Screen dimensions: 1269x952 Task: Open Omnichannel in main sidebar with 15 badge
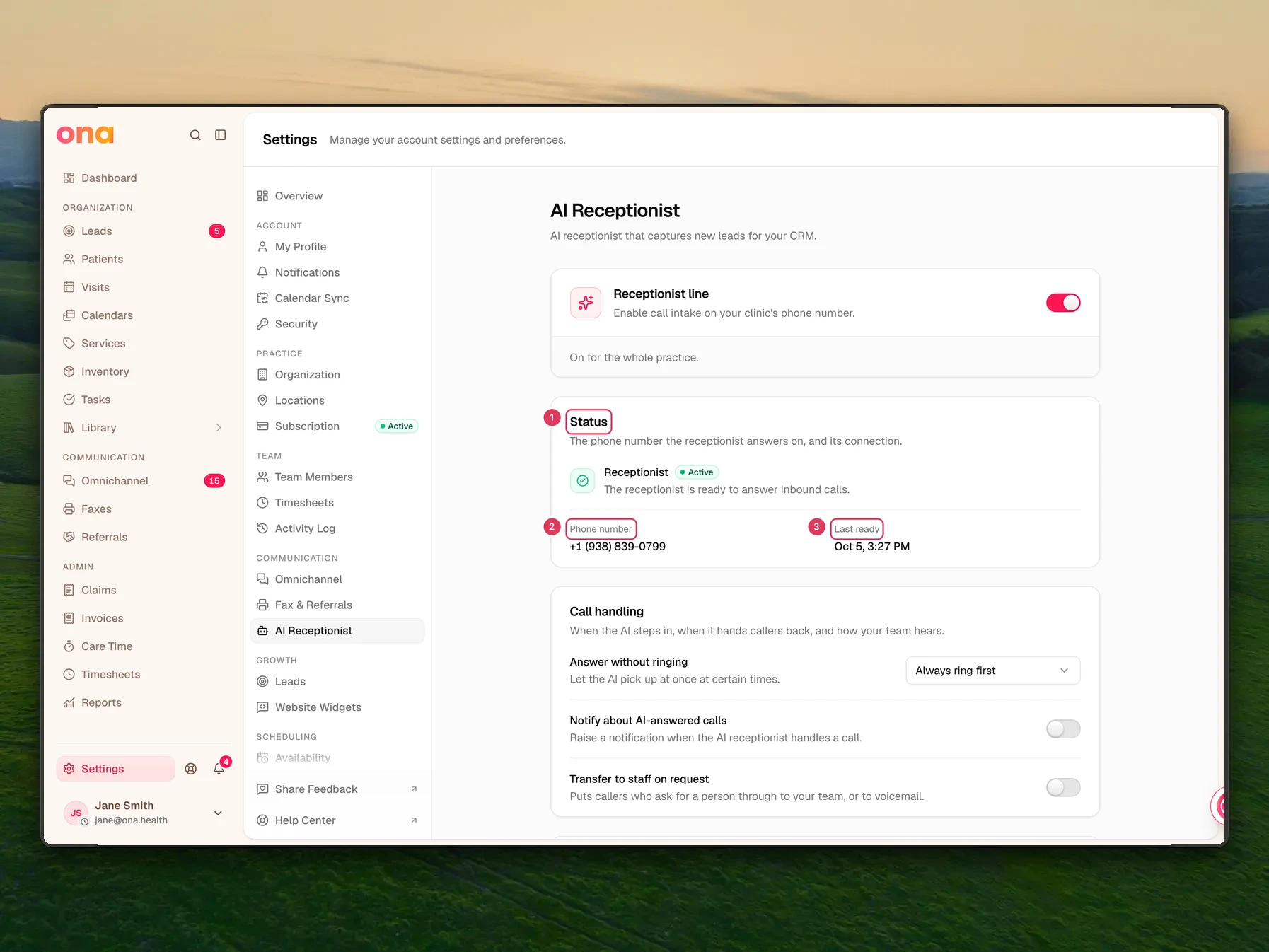pos(144,481)
